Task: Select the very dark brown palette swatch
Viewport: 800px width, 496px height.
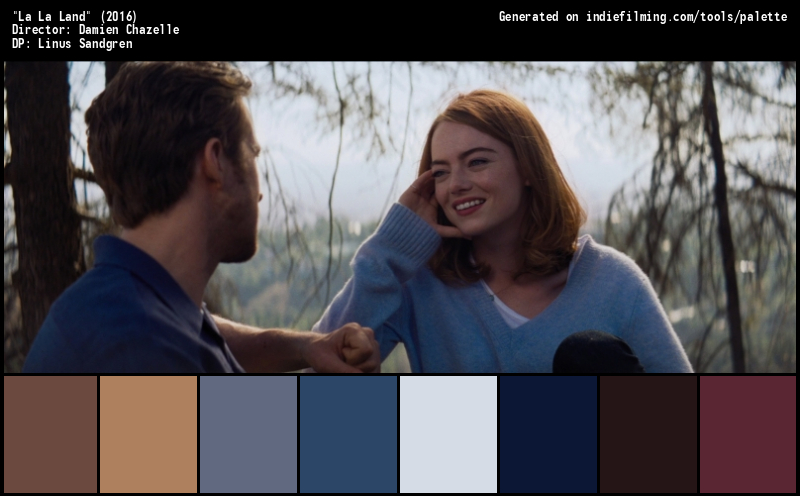Action: click(648, 434)
